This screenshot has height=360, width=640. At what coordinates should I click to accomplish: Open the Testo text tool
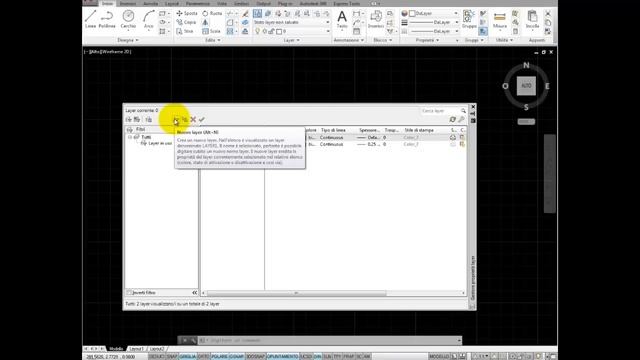coord(342,19)
